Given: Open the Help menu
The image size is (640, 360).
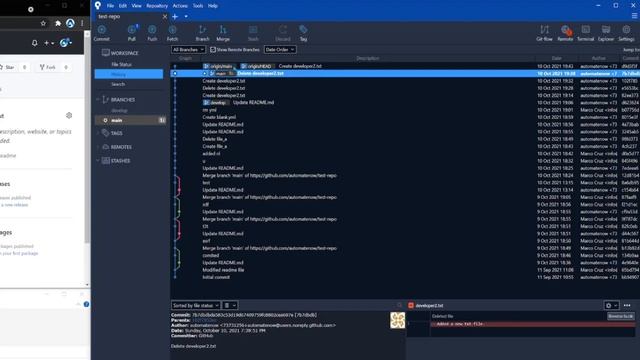Looking at the screenshot, I should [213, 6].
